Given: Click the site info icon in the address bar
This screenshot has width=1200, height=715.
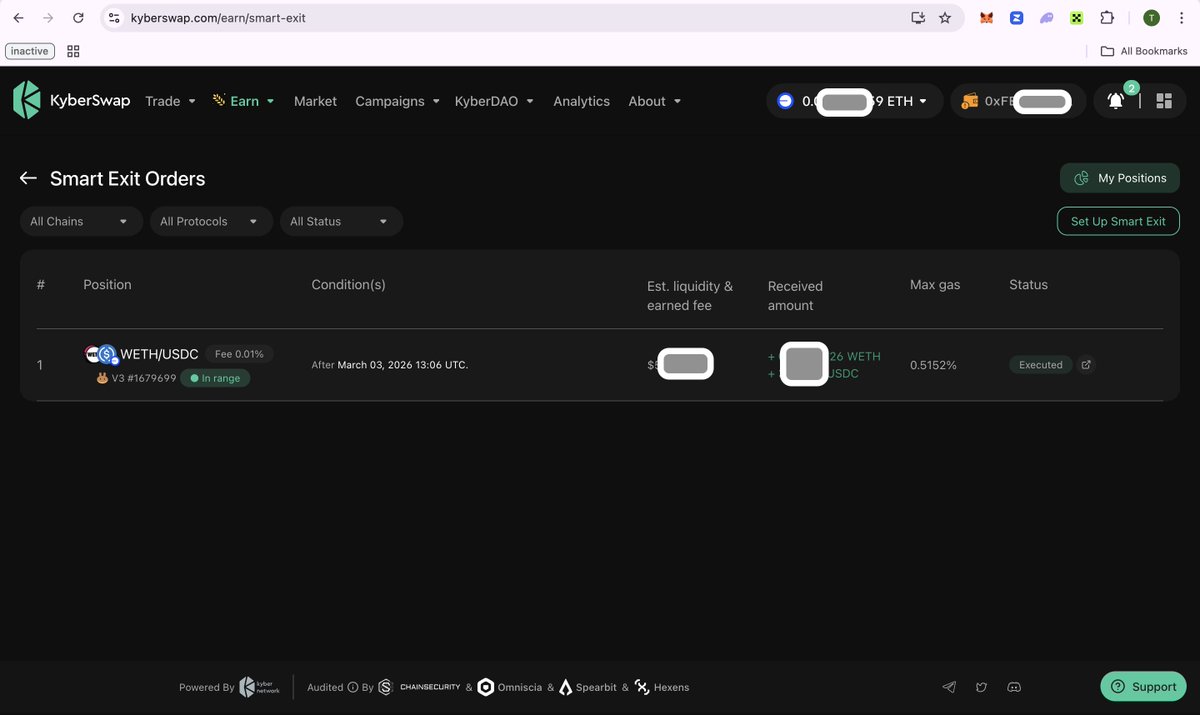Looking at the screenshot, I should tap(113, 18).
